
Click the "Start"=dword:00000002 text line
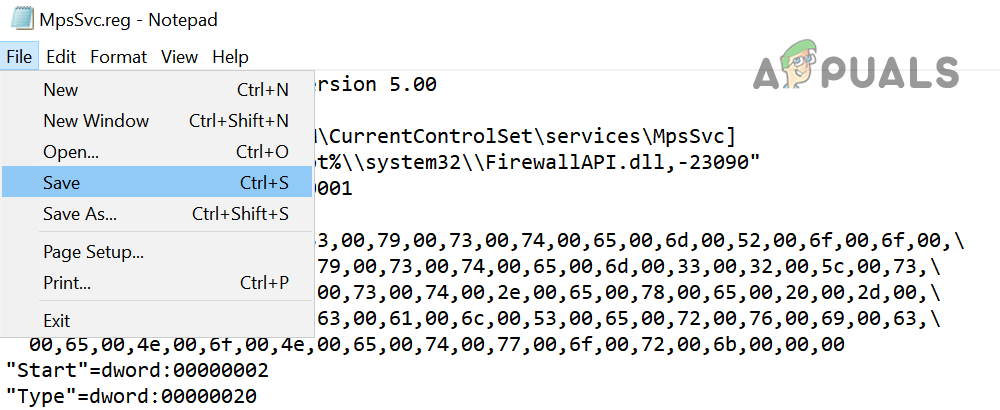click(137, 370)
